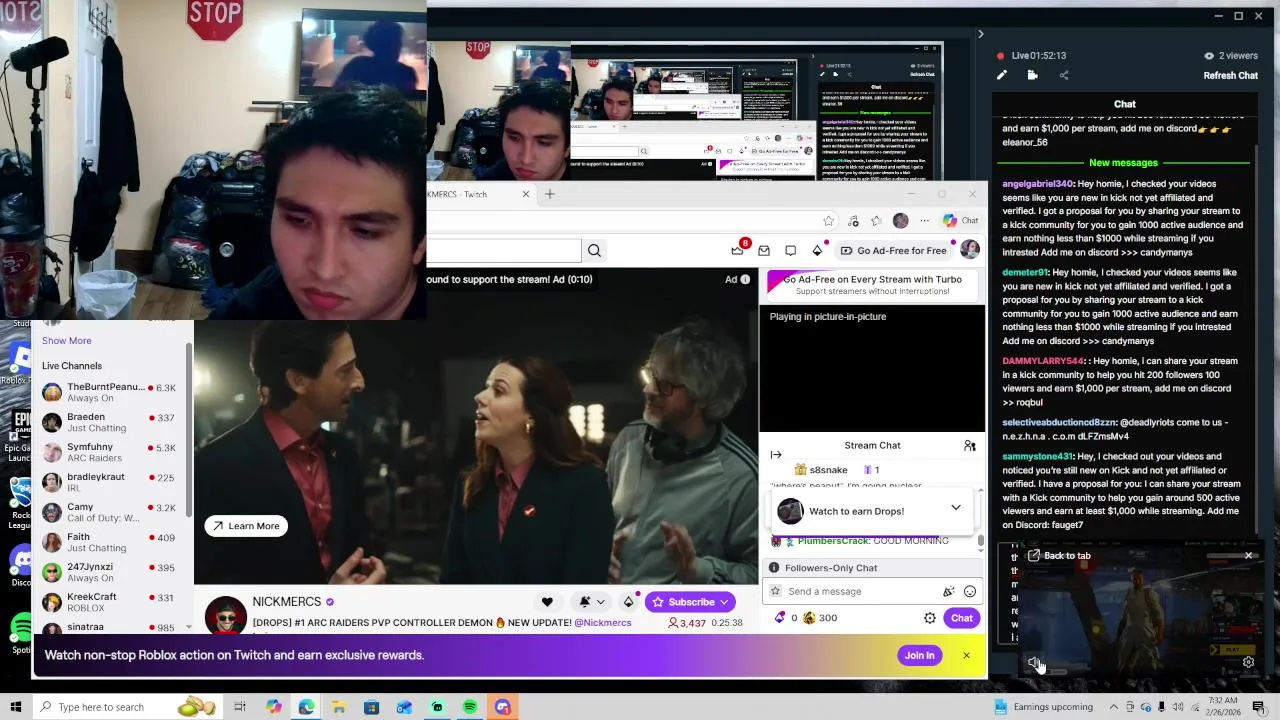
Task: Open browser settings three-dots menu
Action: pos(924,221)
